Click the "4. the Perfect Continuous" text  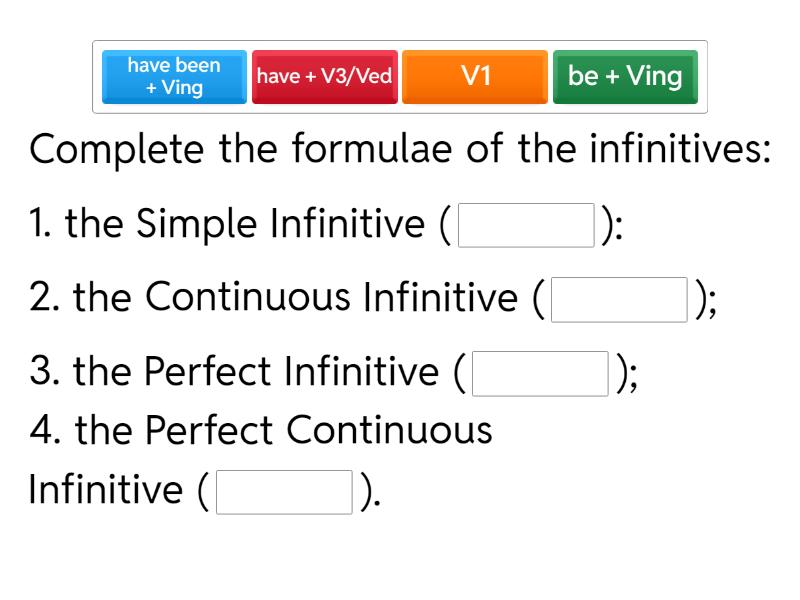click(x=261, y=431)
